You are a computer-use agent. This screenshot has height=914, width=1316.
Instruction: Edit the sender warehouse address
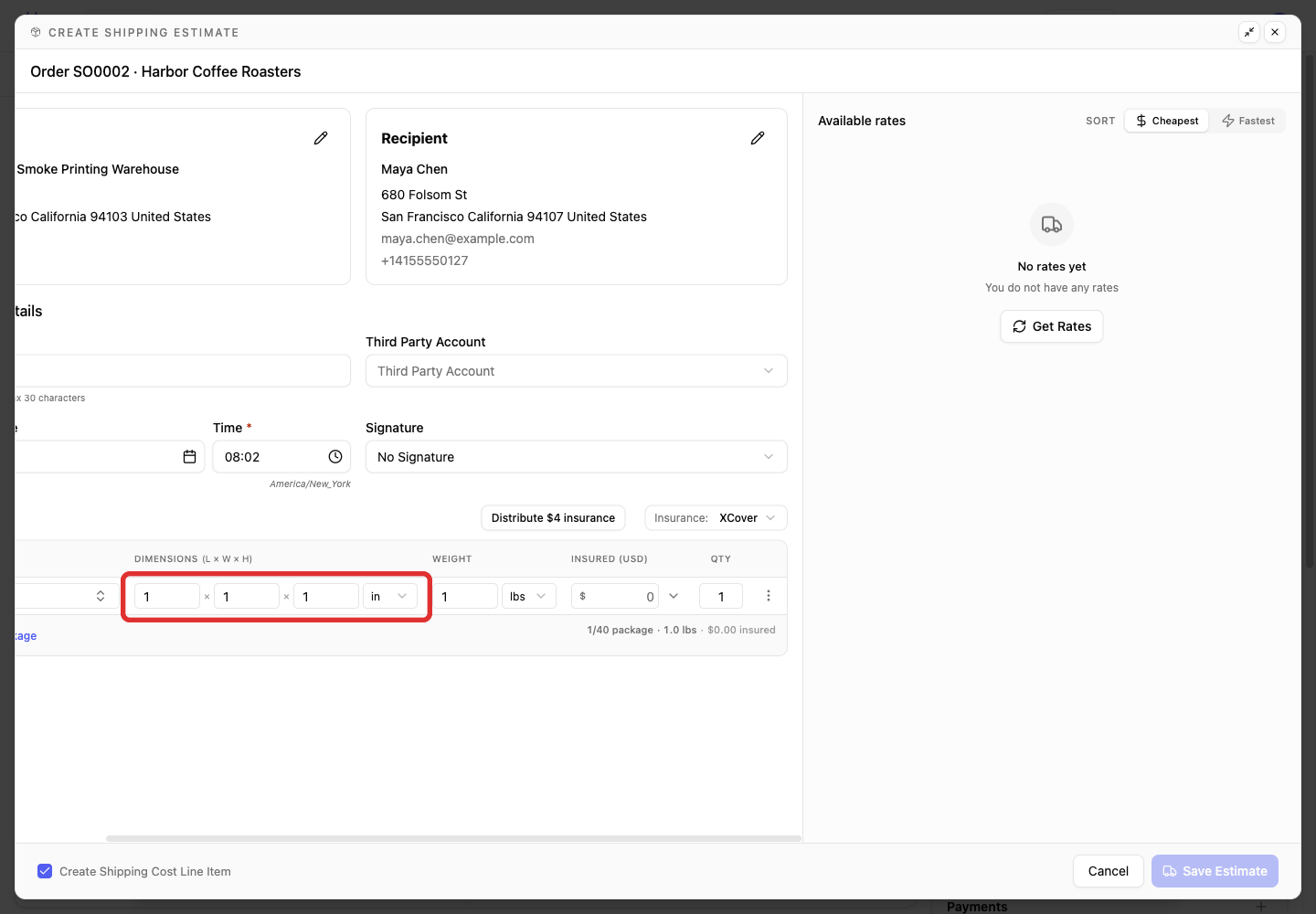click(x=321, y=138)
